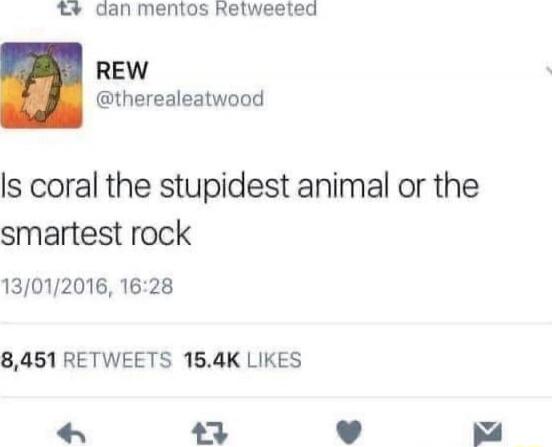Open the REW profile avatar image
Viewport: 552px width, 447px height.
(x=42, y=85)
